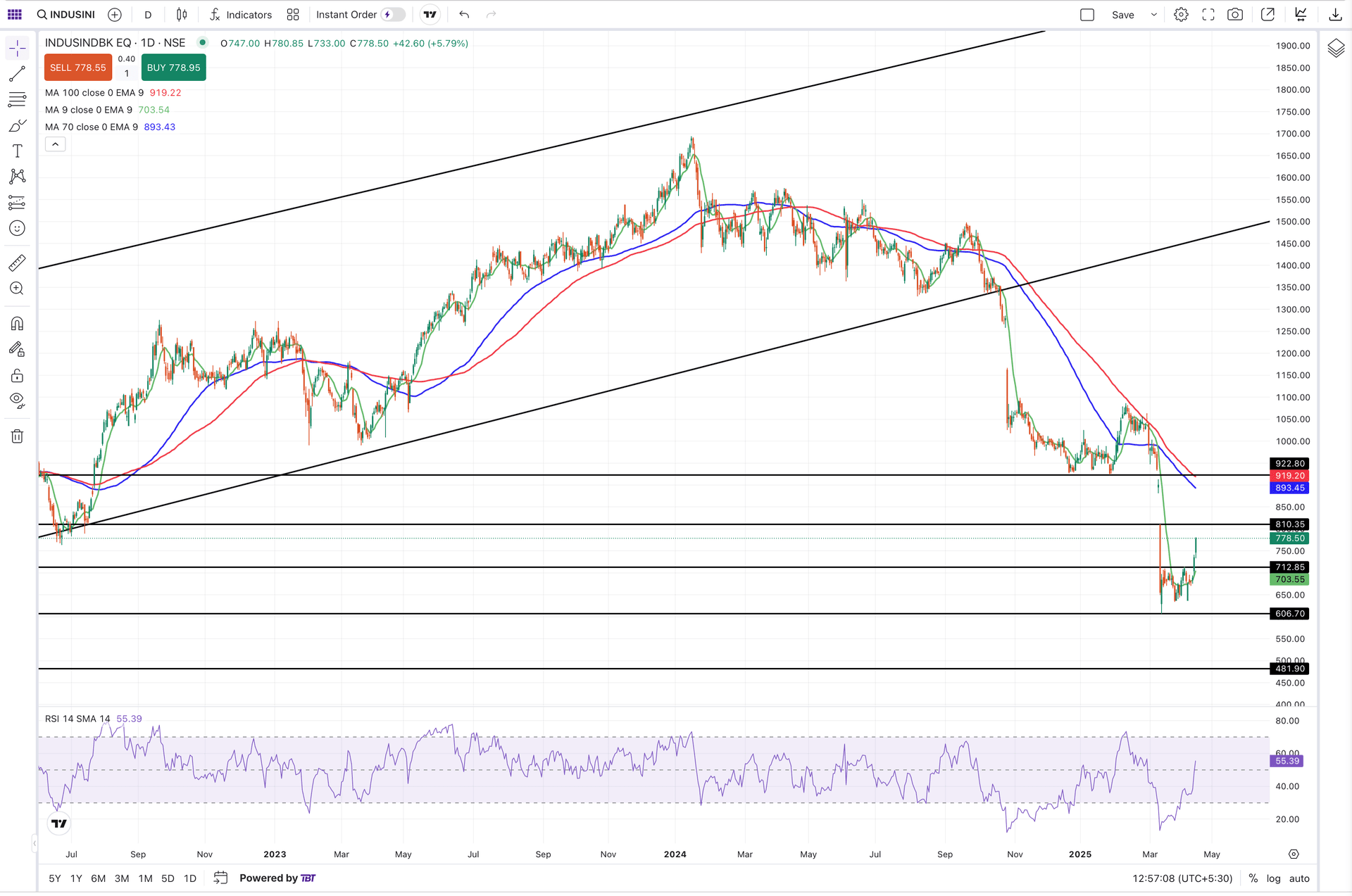This screenshot has height=896, width=1352.
Task: Open the layers object tree panel
Action: [1336, 49]
